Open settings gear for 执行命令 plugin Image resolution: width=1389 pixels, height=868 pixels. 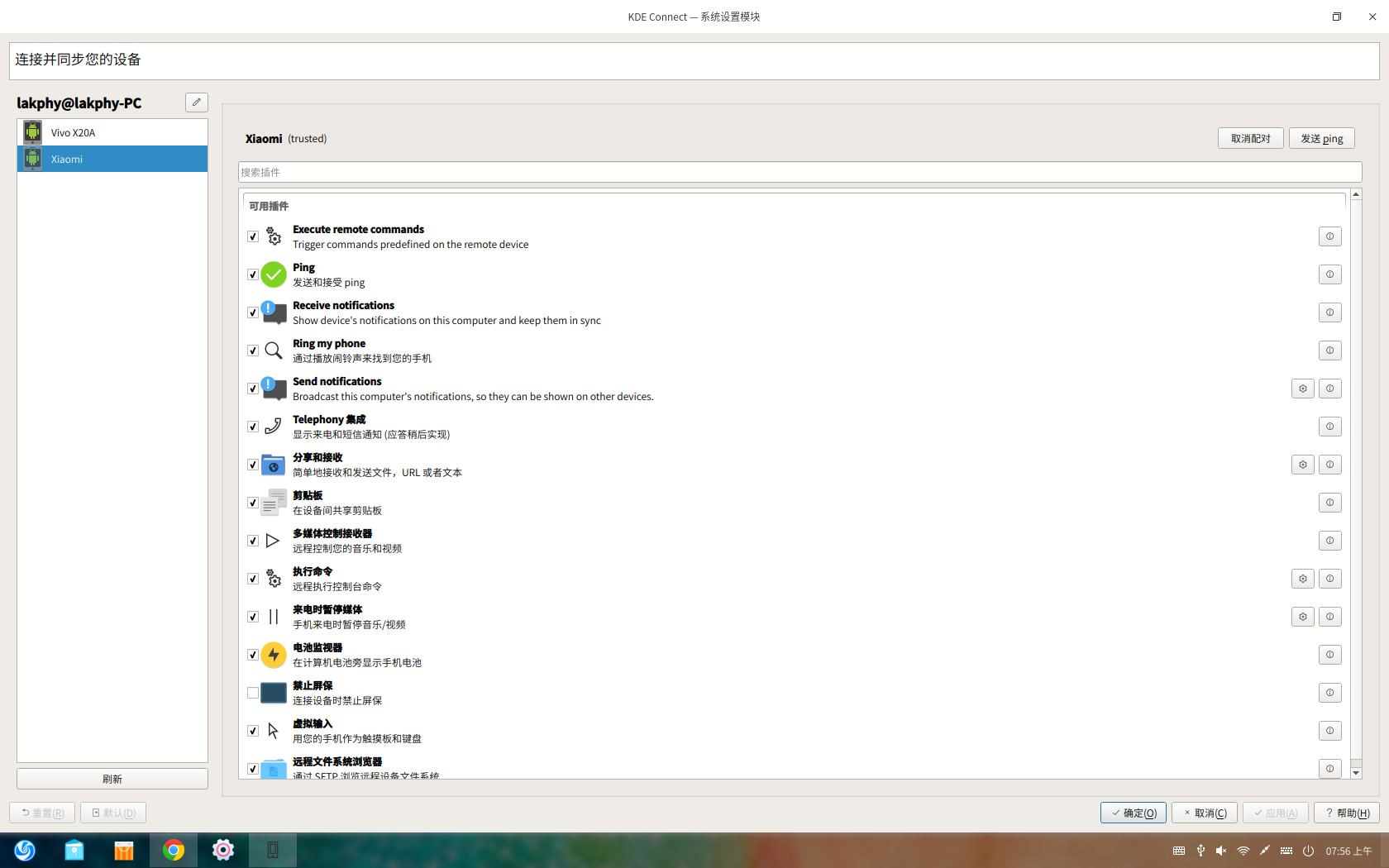[1302, 579]
